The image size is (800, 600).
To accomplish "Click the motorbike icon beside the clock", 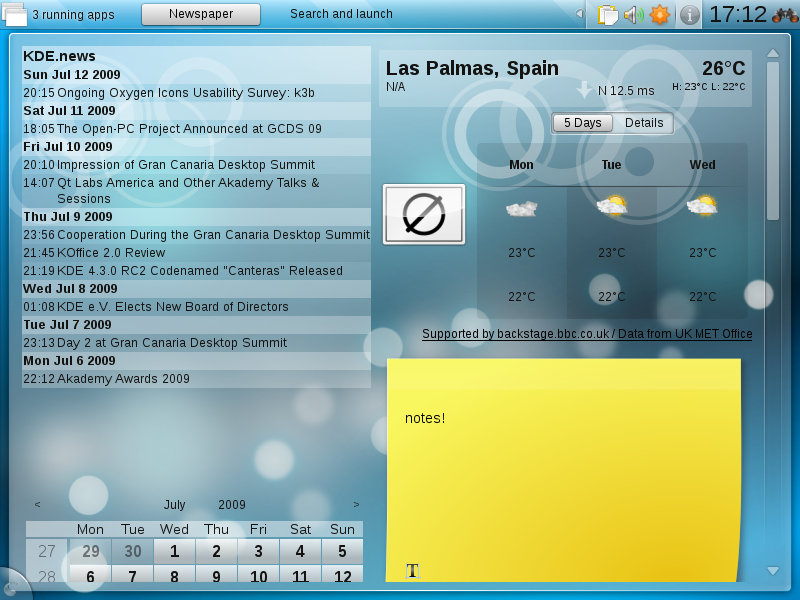I will click(x=785, y=15).
